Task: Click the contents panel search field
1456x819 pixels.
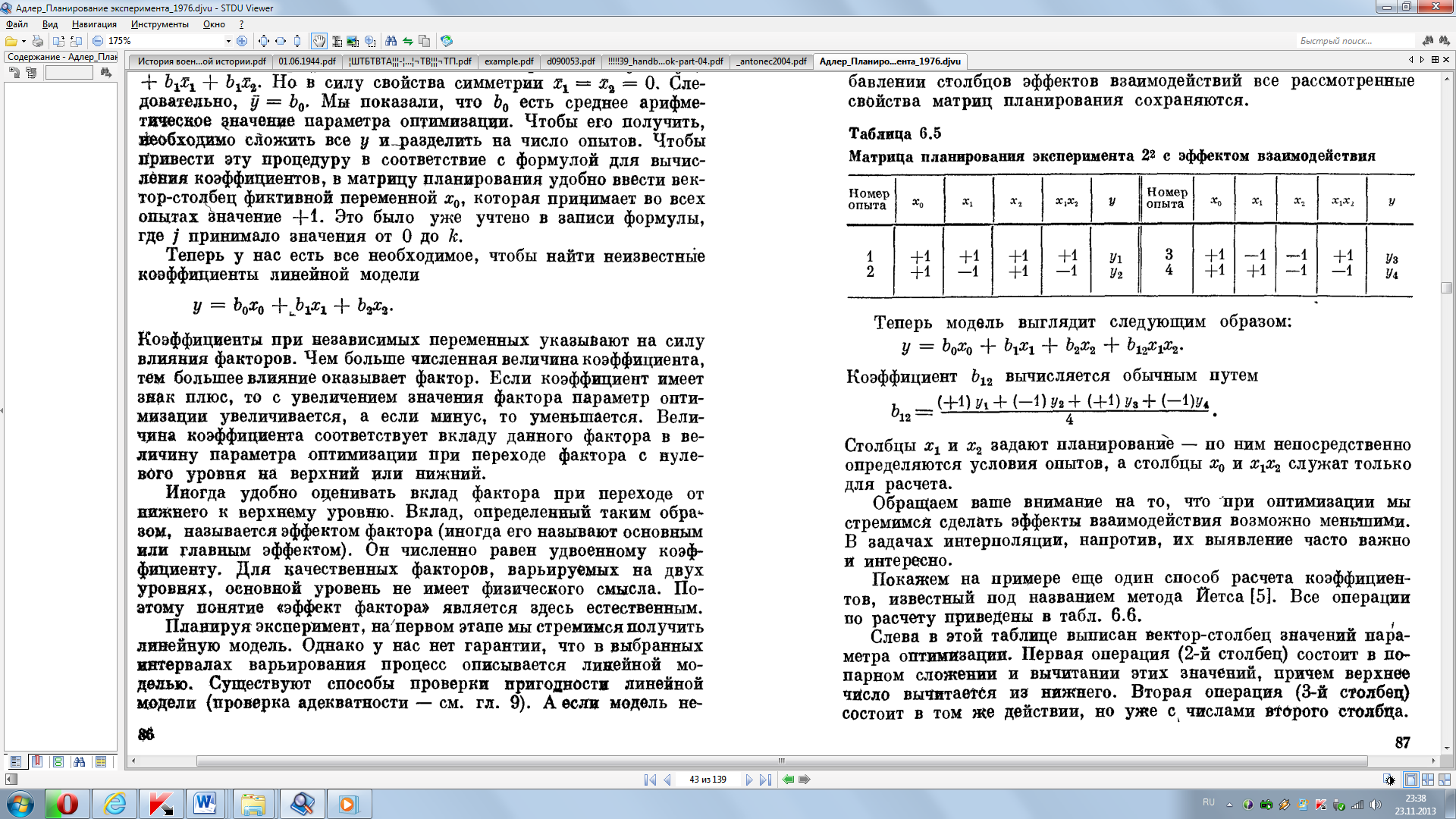Action: (69, 73)
